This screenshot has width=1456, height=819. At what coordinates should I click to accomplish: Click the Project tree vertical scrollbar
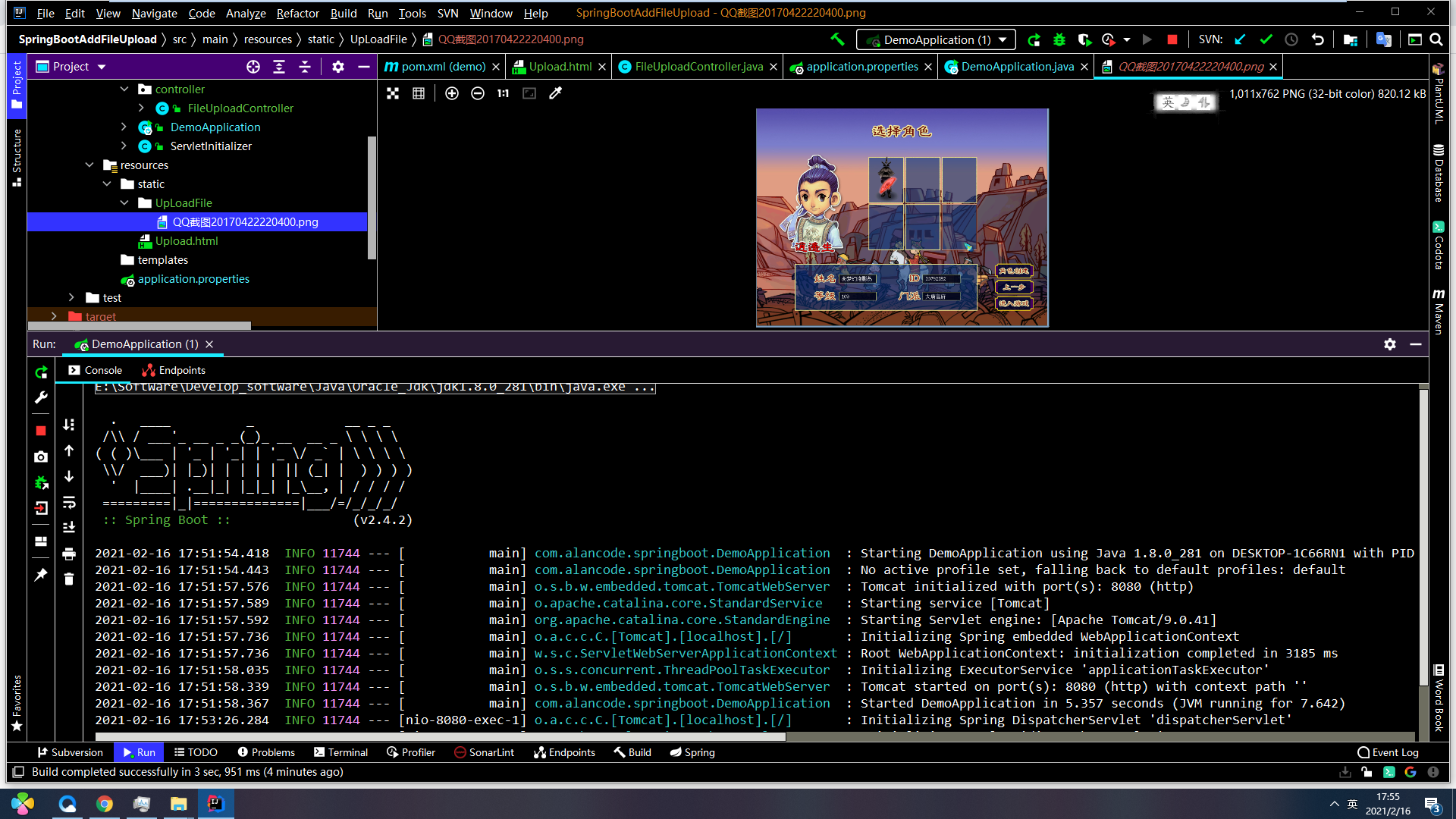click(x=372, y=197)
